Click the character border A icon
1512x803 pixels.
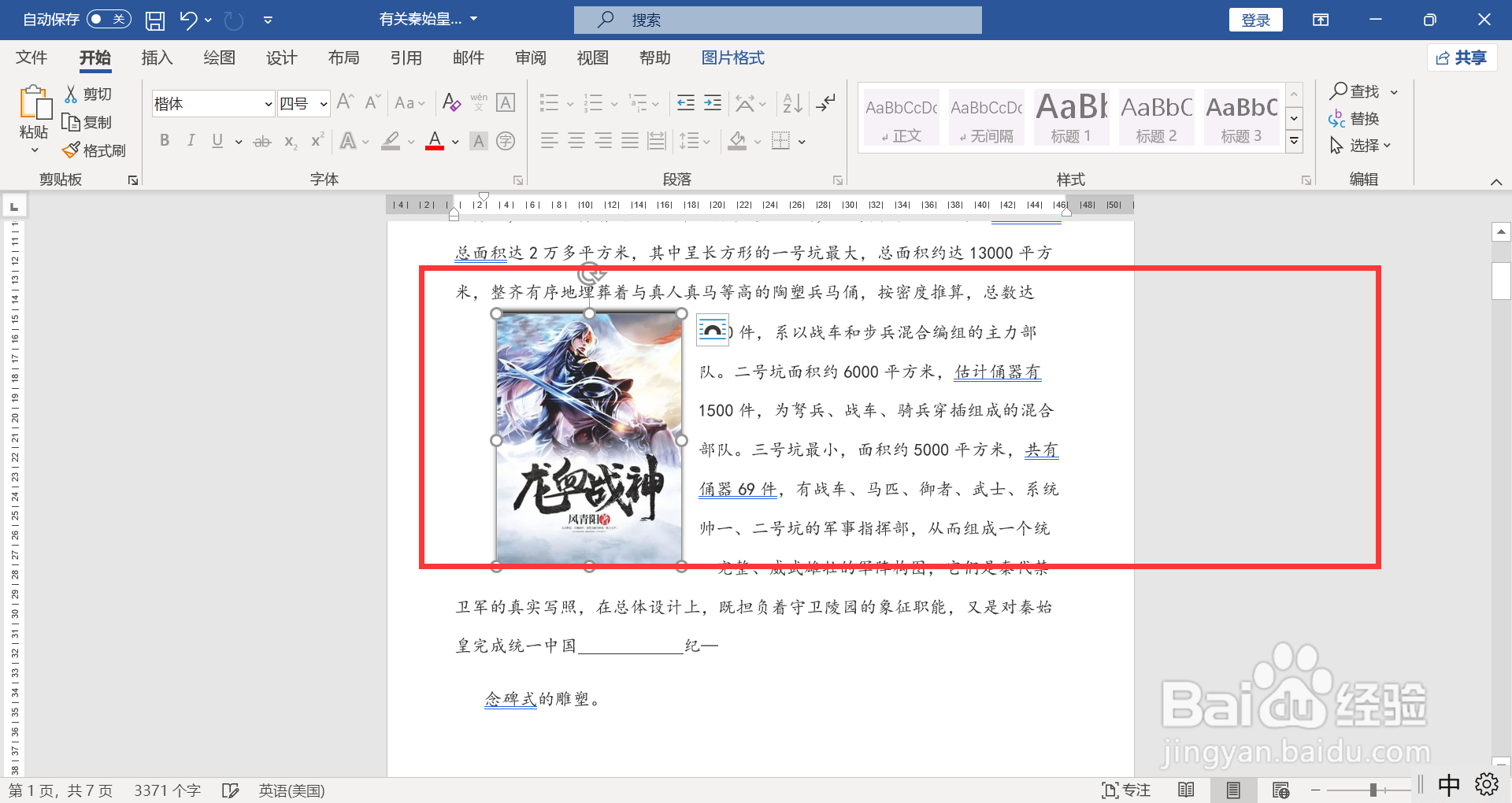506,102
